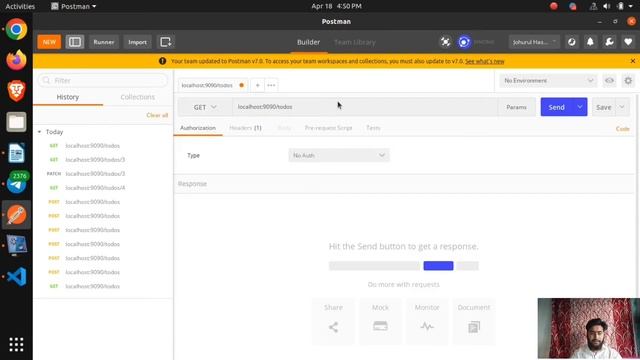Screen dimensions: 640x360
Task: Open the tab options ellipsis menu
Action: [271, 85]
